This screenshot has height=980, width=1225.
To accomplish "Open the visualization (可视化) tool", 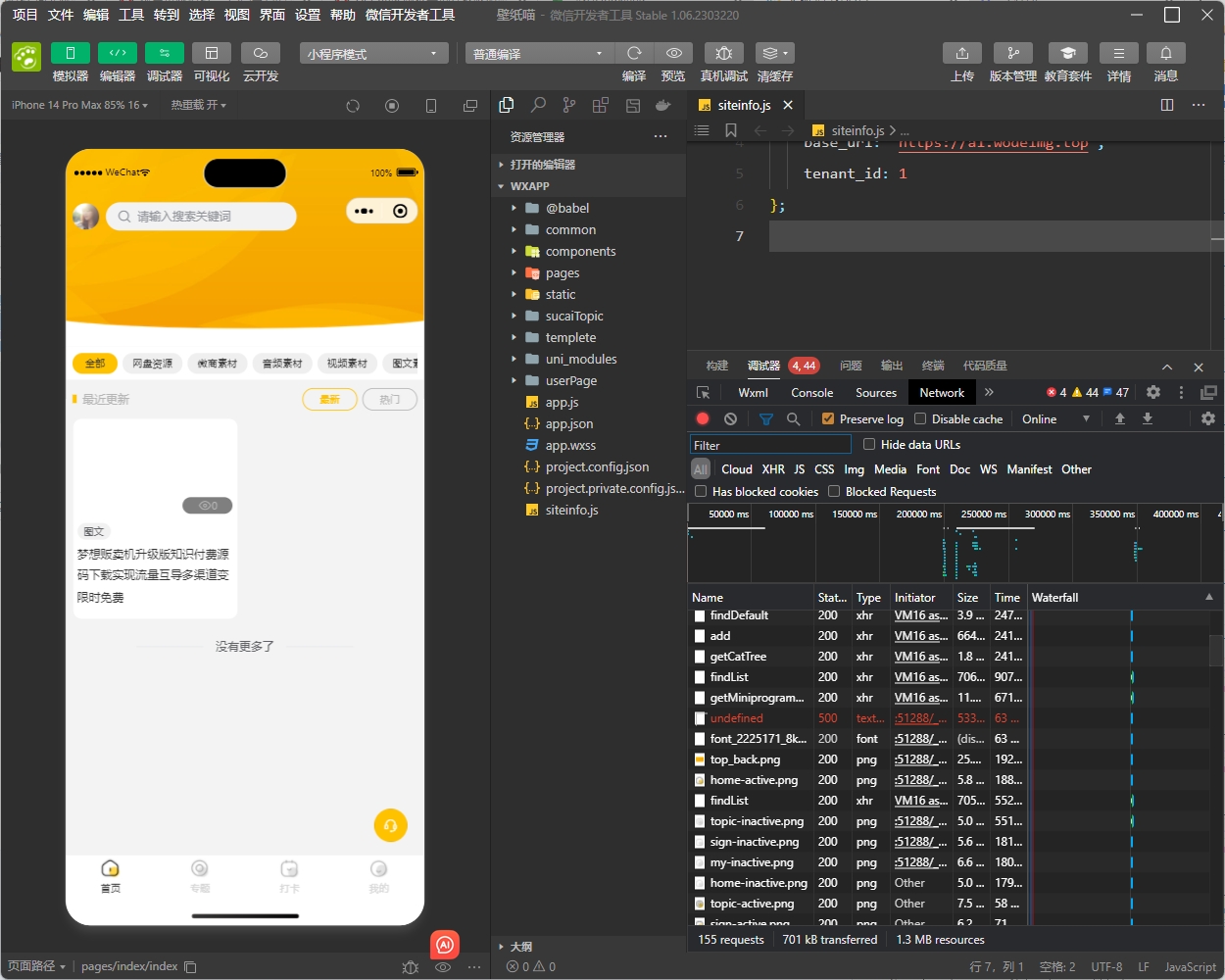I will point(212,53).
